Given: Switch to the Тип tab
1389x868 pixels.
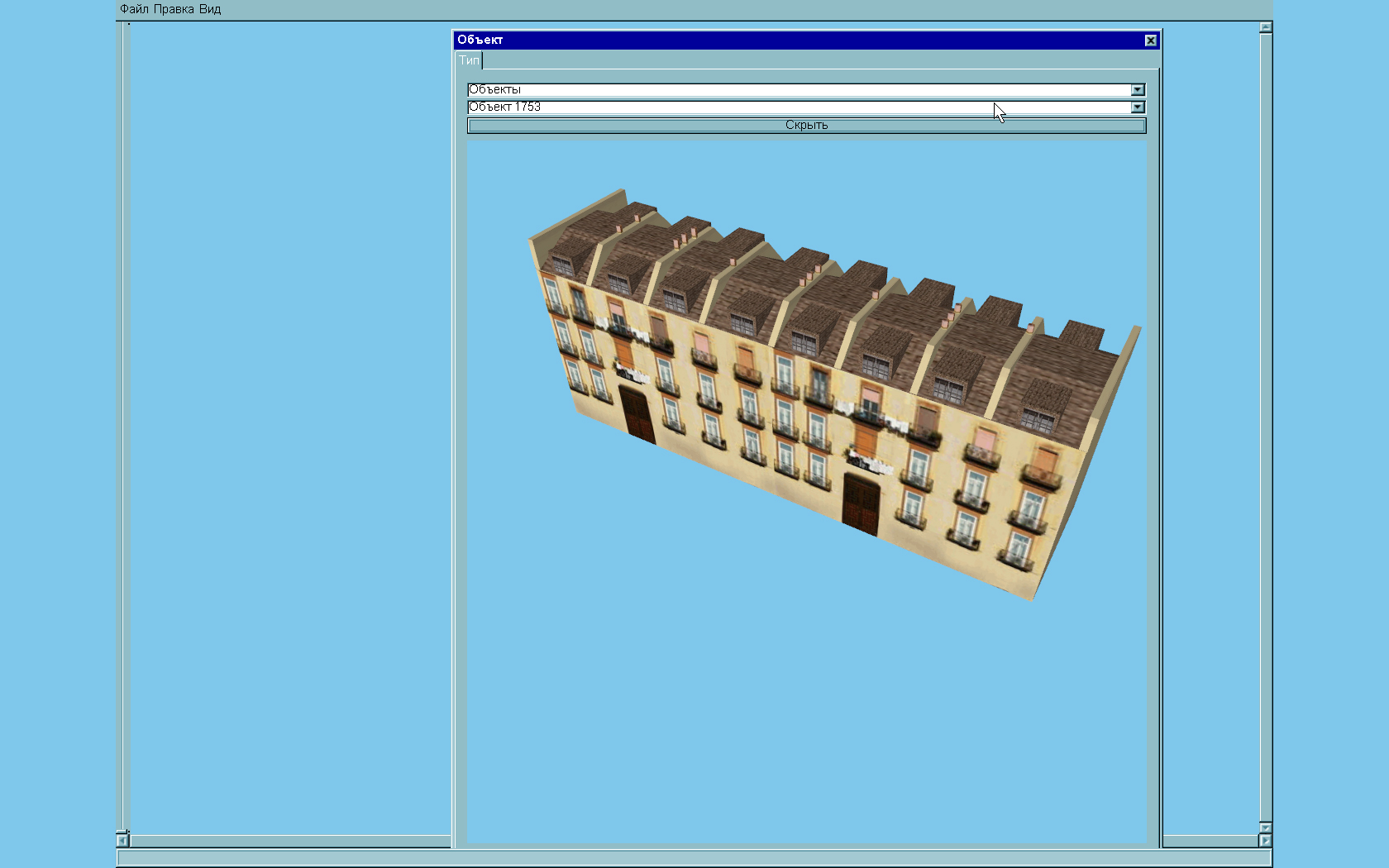Looking at the screenshot, I should (469, 60).
